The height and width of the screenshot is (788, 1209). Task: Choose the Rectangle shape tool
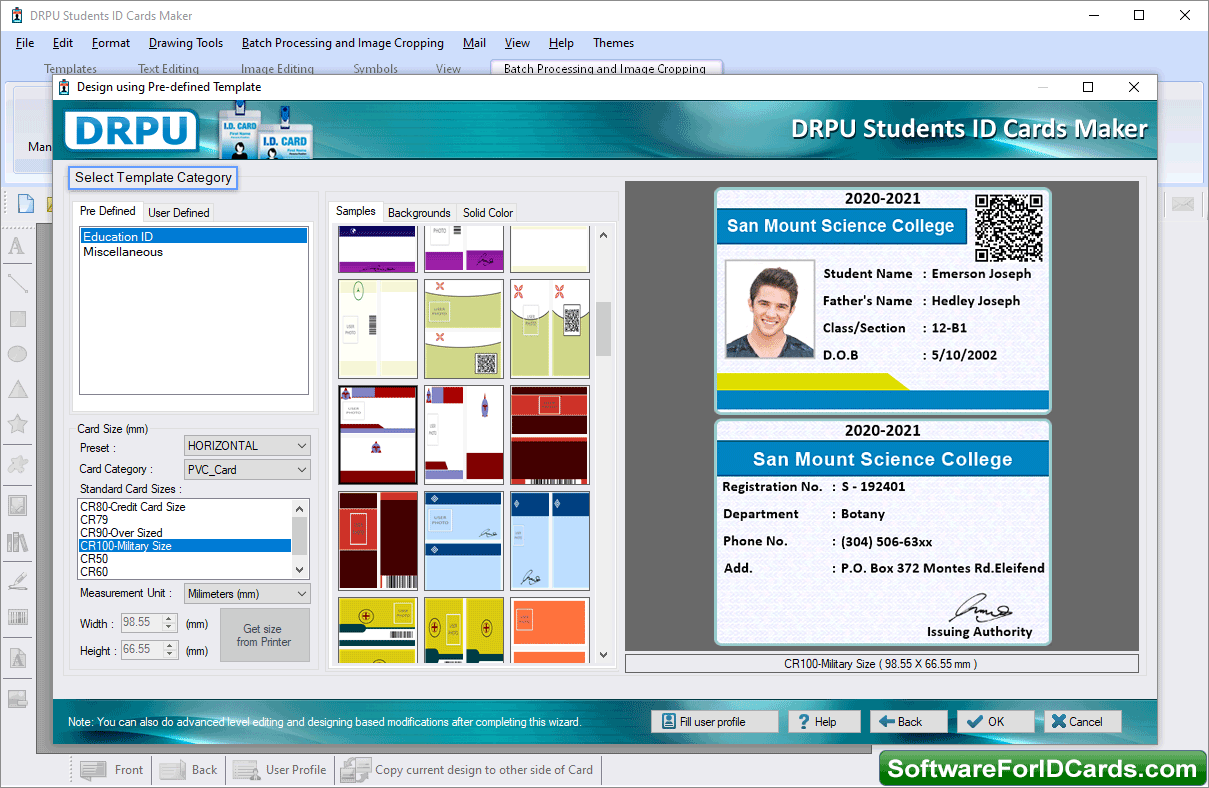click(x=17, y=319)
